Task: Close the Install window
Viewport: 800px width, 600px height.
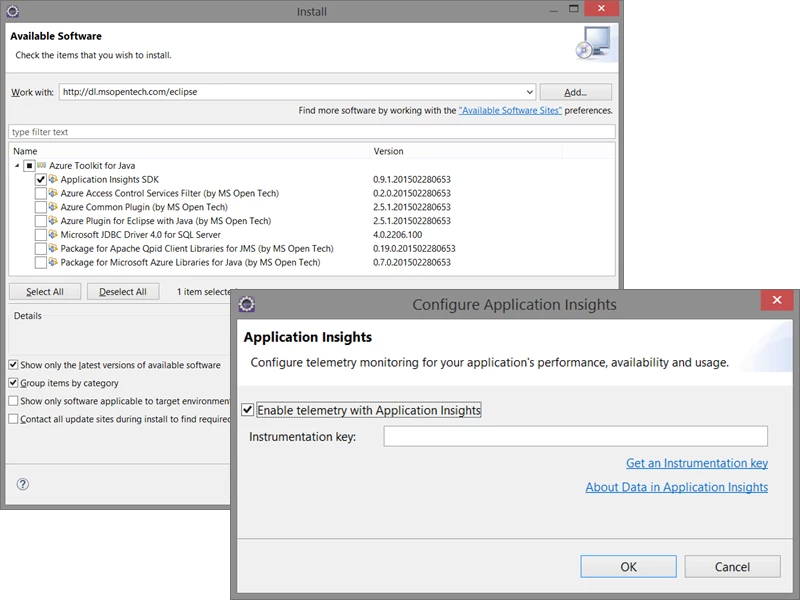Action: (602, 8)
